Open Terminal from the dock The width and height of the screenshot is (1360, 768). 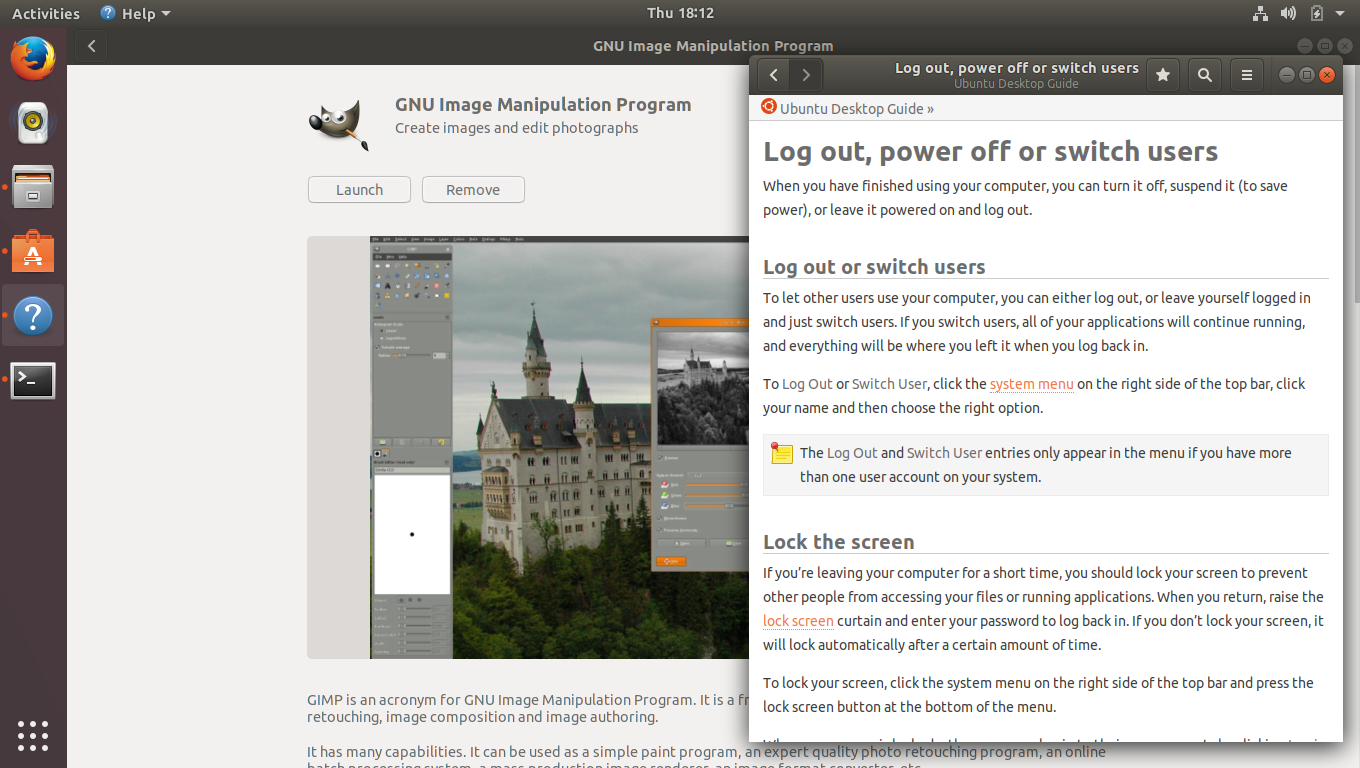33,381
